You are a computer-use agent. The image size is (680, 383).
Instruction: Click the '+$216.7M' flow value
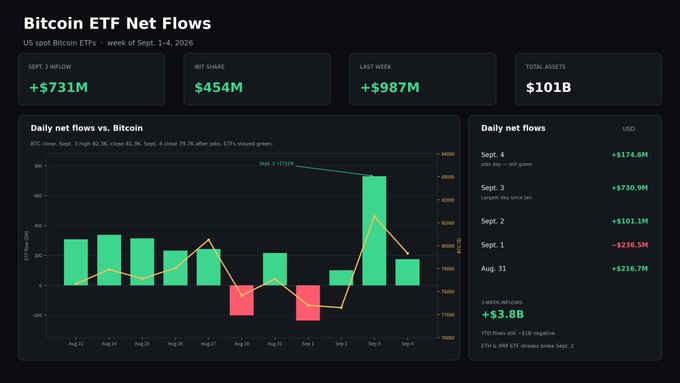[x=630, y=268]
